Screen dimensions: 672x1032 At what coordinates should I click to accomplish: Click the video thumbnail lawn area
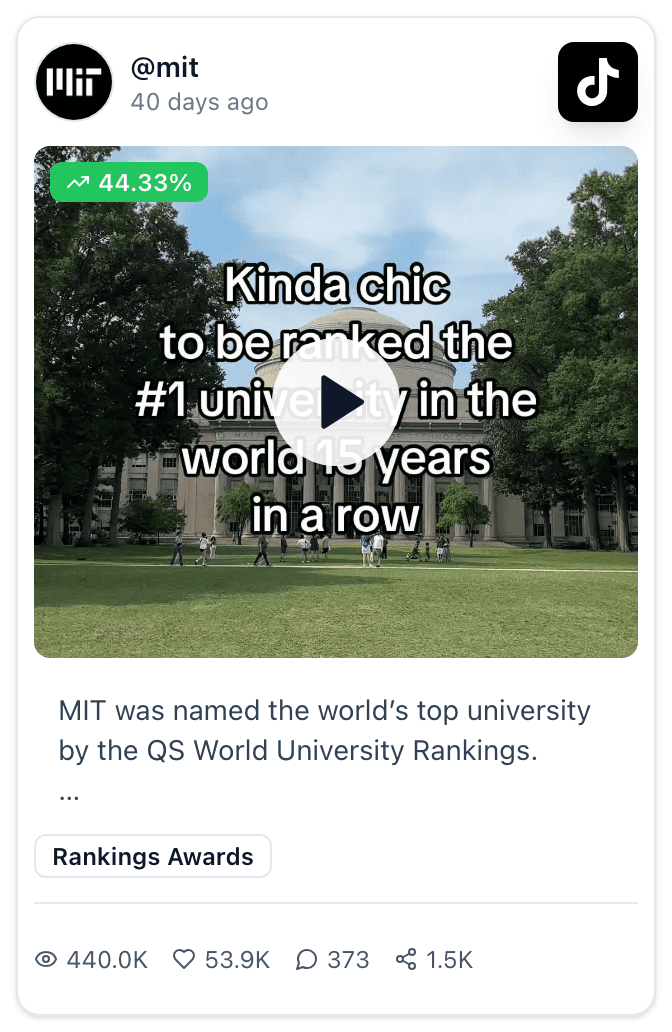coord(336,609)
